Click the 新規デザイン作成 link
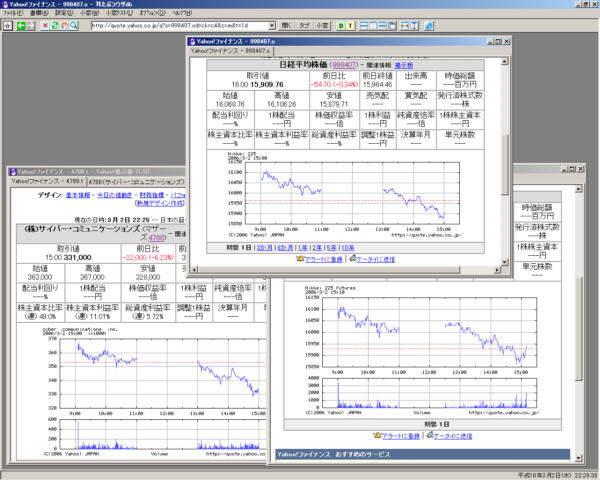Image resolution: width=600 pixels, height=480 pixels. point(160,203)
